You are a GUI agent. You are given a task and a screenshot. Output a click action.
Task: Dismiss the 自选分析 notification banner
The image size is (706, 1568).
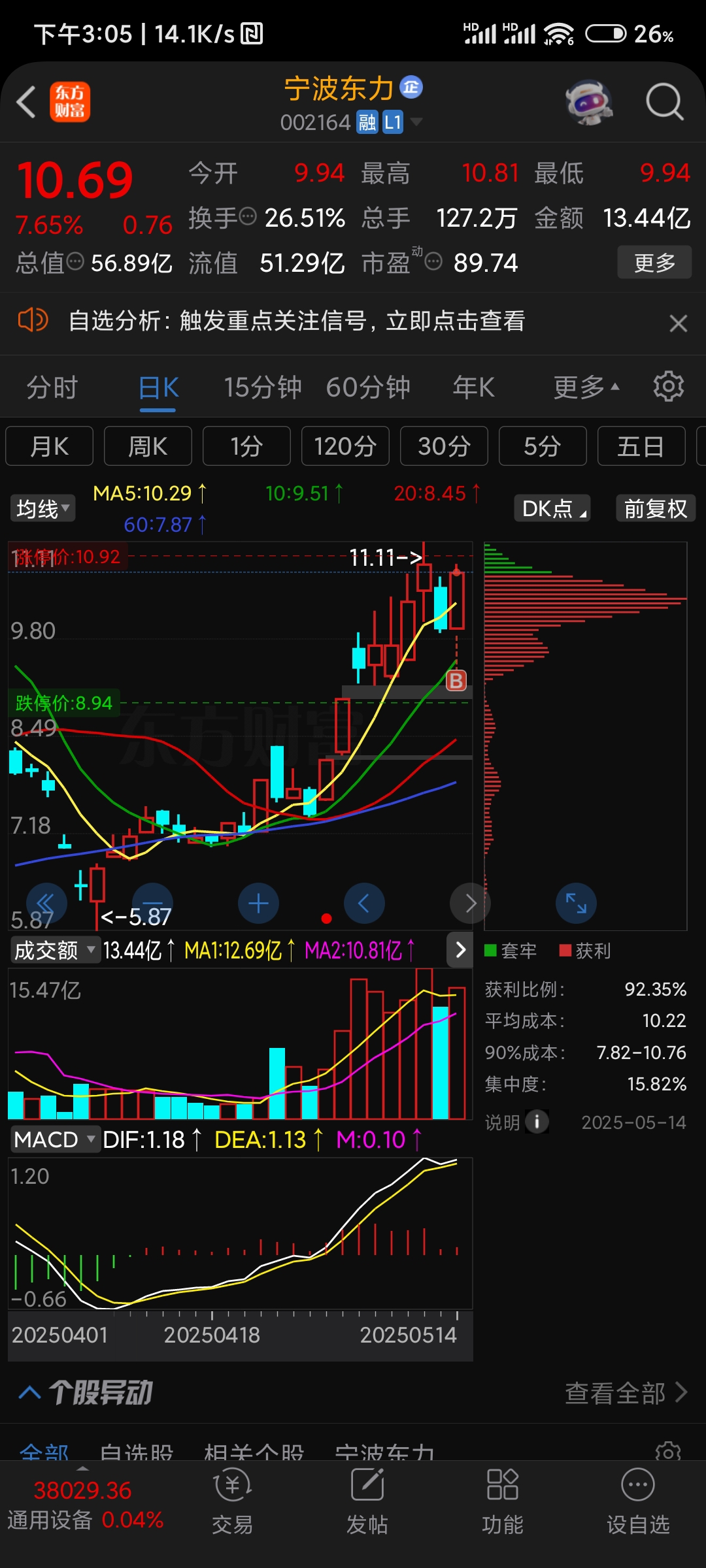(679, 323)
